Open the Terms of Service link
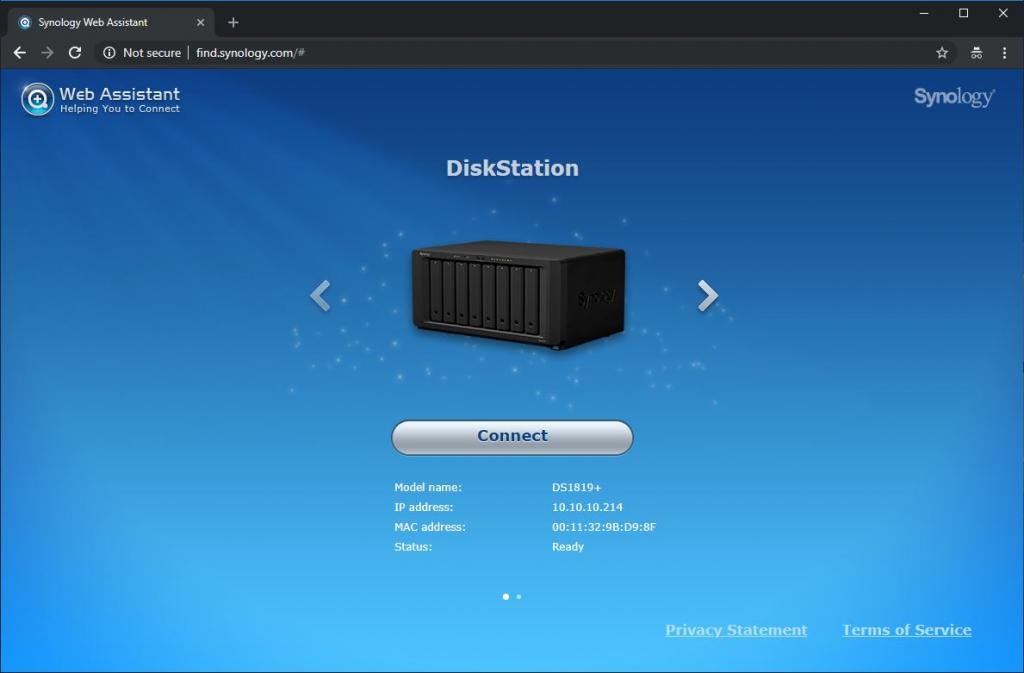This screenshot has width=1024, height=673. [906, 630]
